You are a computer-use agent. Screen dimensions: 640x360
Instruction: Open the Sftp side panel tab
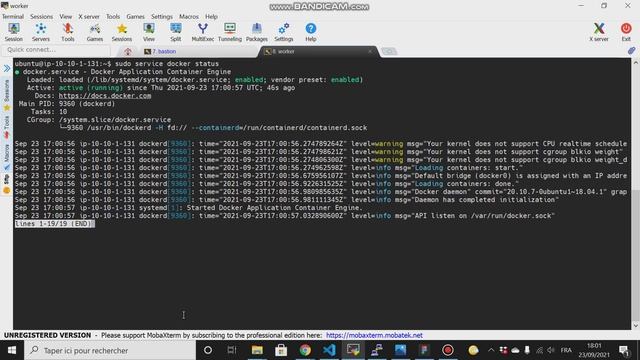[x=7, y=184]
